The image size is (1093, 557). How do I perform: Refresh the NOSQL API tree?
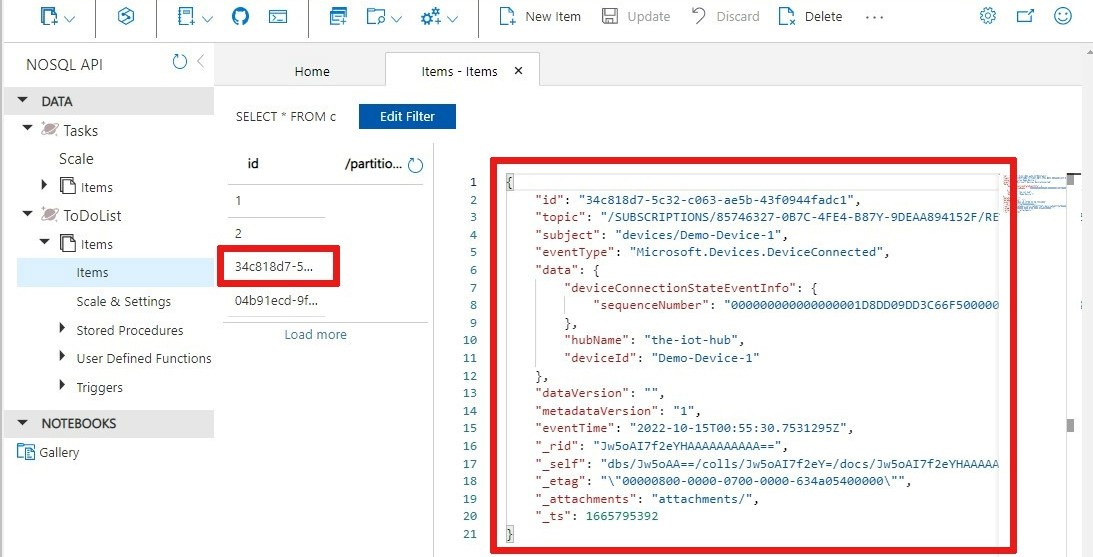(x=180, y=61)
